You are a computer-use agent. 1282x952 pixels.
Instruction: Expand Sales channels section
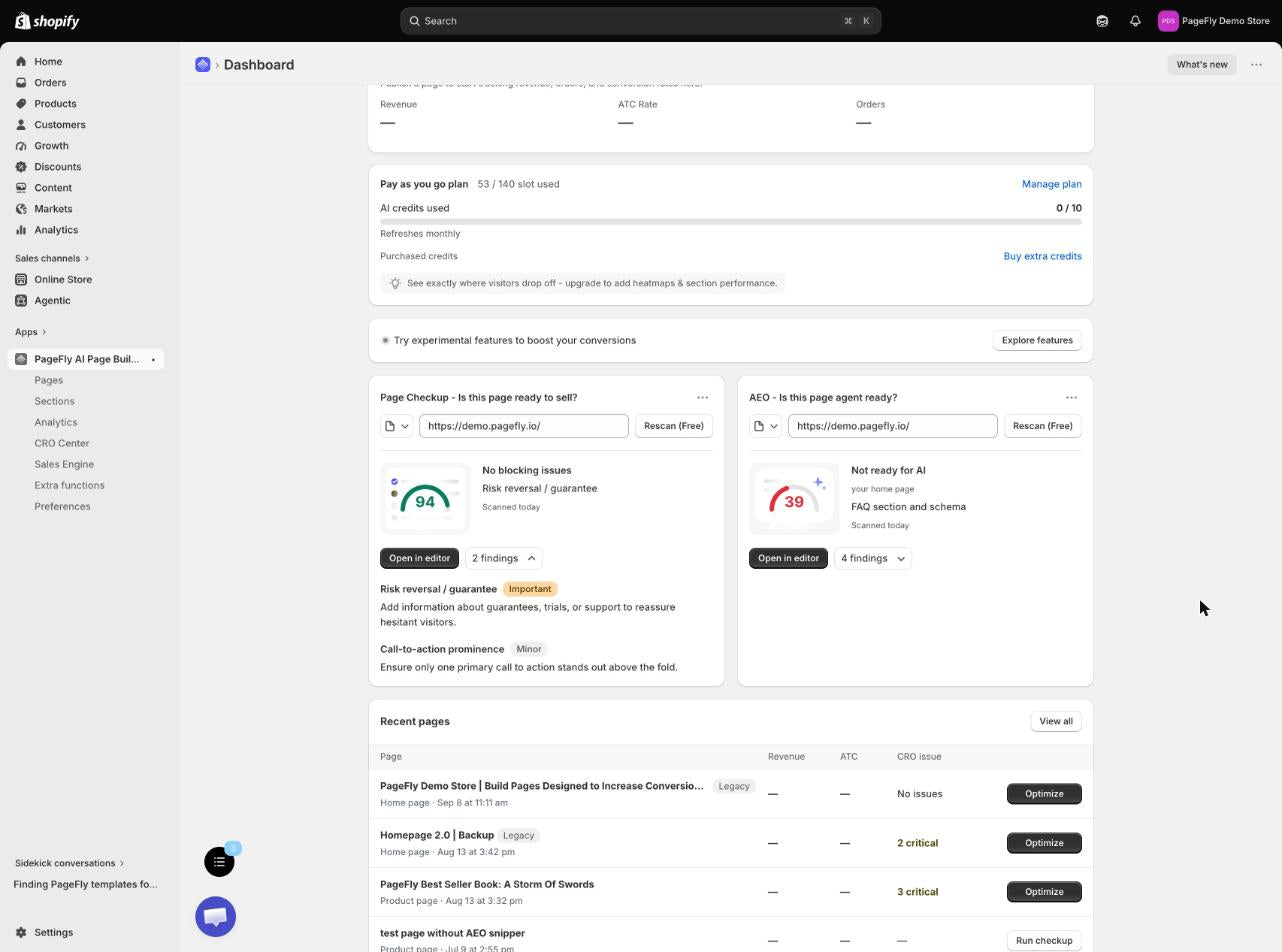tap(52, 258)
